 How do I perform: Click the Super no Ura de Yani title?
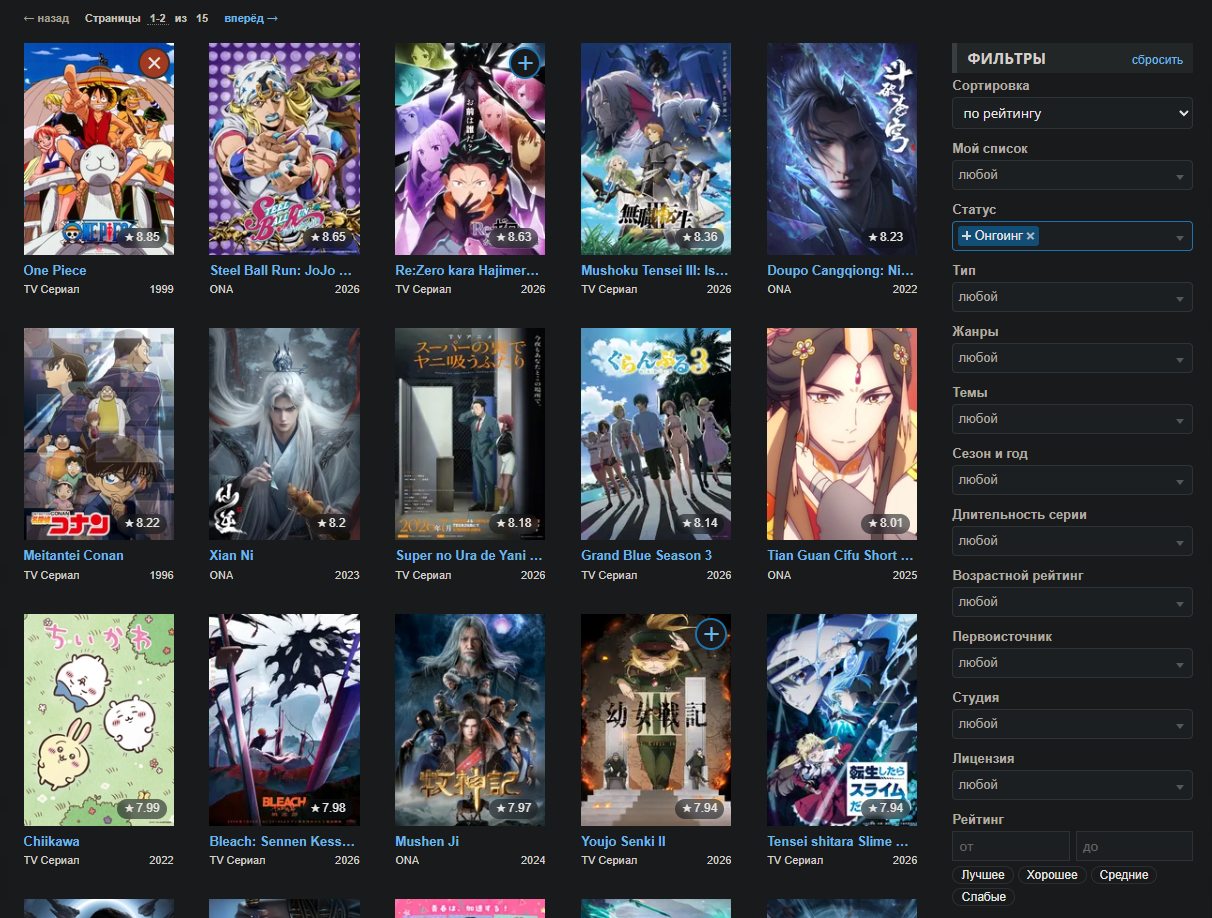(469, 555)
